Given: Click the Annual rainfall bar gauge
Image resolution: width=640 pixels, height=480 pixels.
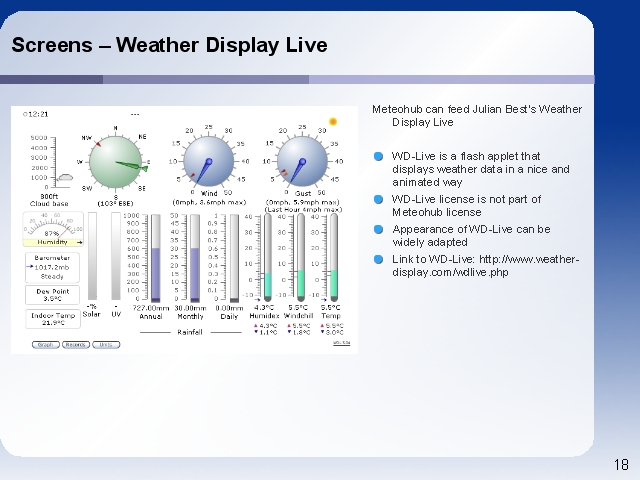Looking at the screenshot, I should click(156, 258).
